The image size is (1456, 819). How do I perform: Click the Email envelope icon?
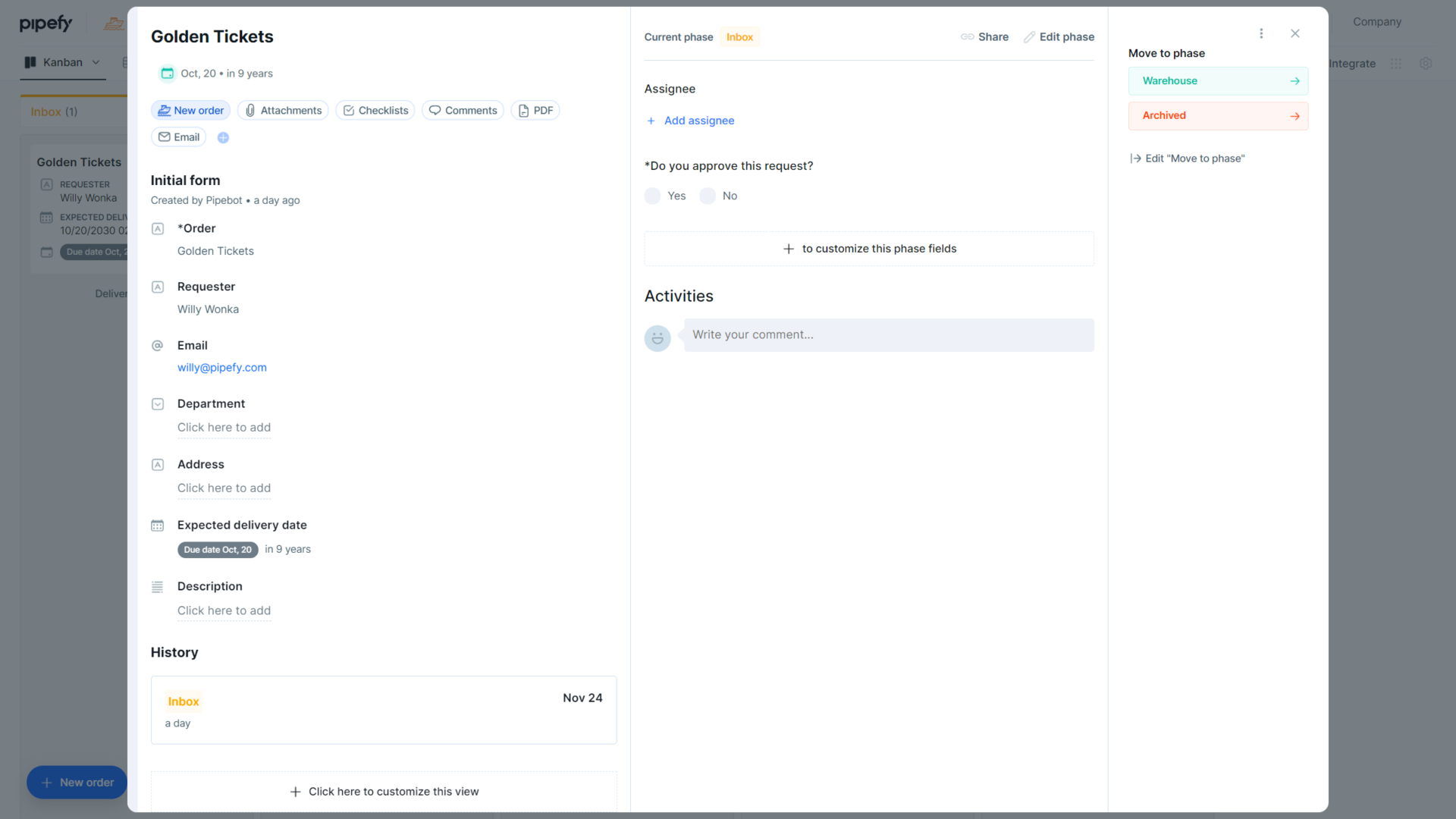point(165,137)
